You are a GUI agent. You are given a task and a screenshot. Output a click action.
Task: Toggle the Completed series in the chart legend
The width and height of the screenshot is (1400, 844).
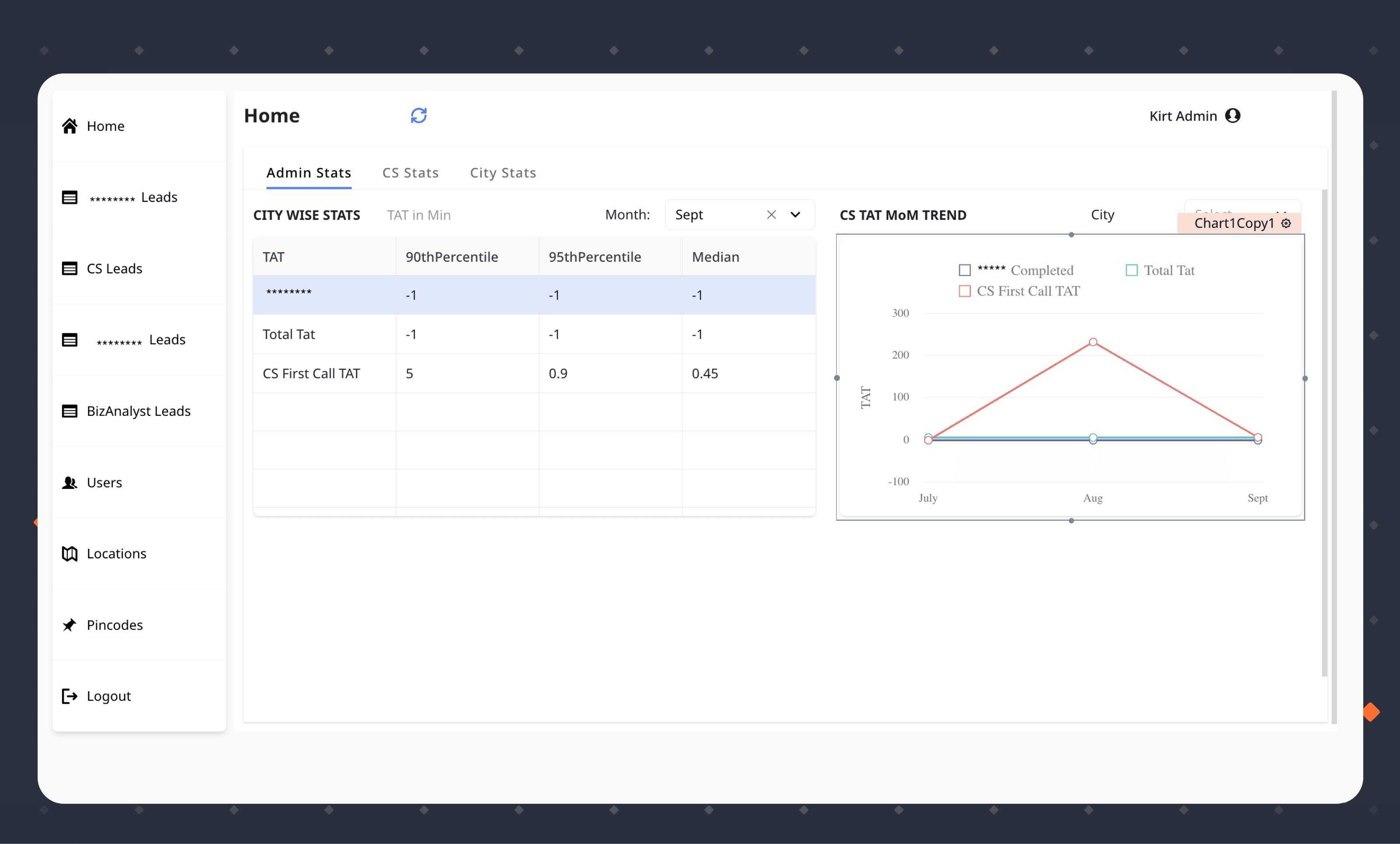[964, 270]
